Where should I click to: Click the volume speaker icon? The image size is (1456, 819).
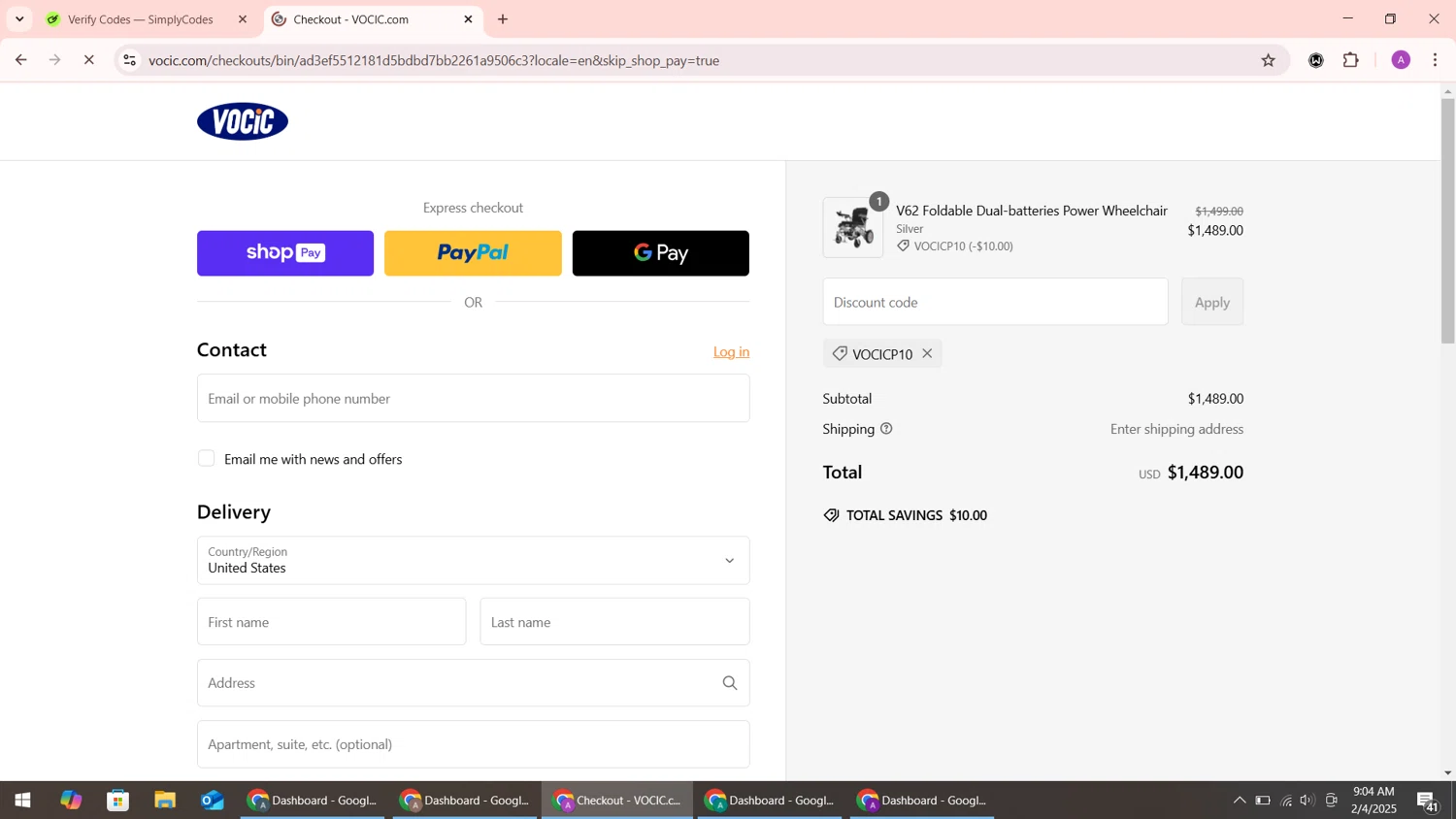pyautogui.click(x=1308, y=801)
